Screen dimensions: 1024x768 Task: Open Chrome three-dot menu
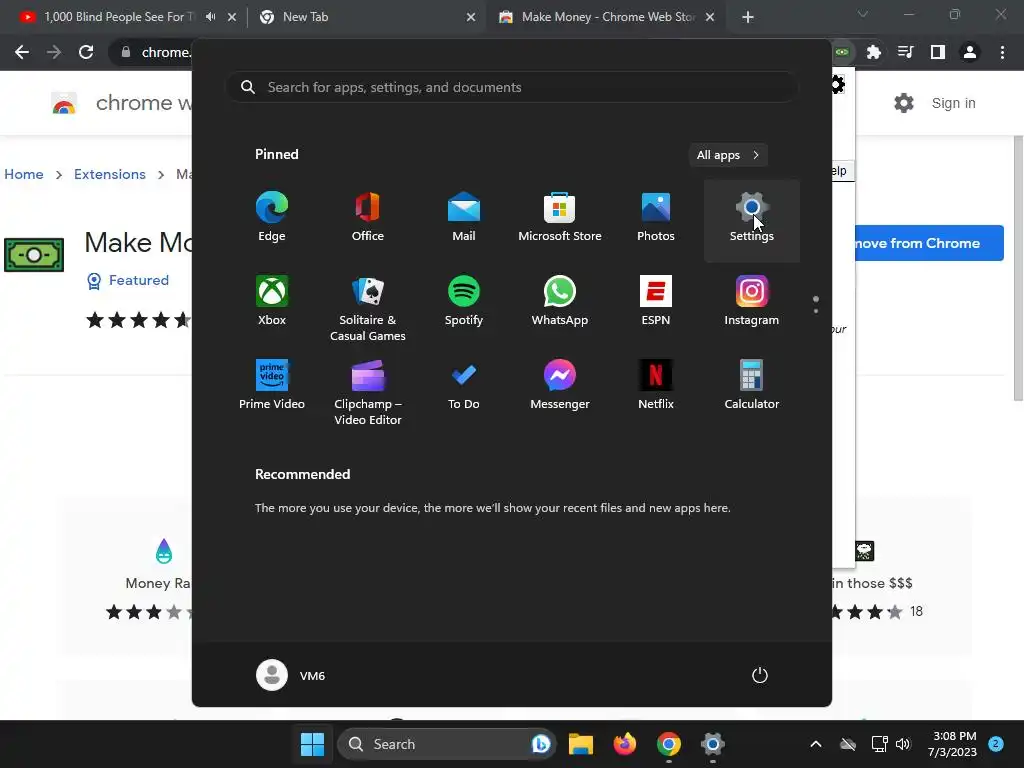tap(1002, 52)
